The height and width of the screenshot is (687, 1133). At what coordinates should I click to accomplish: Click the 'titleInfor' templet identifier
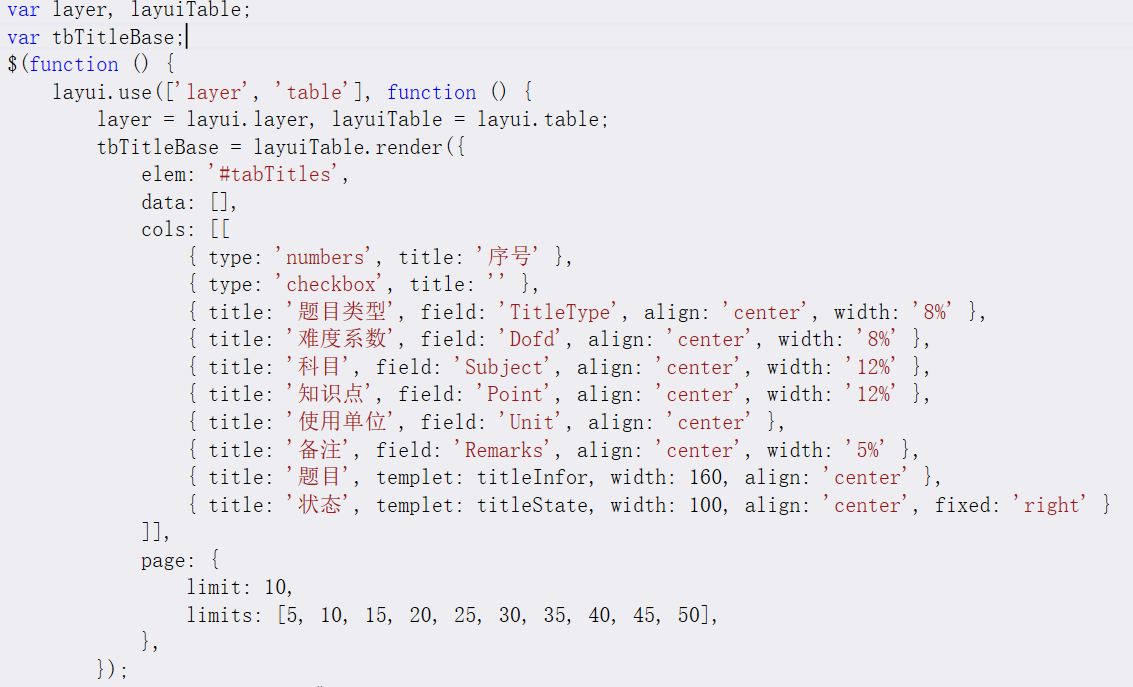tap(532, 478)
